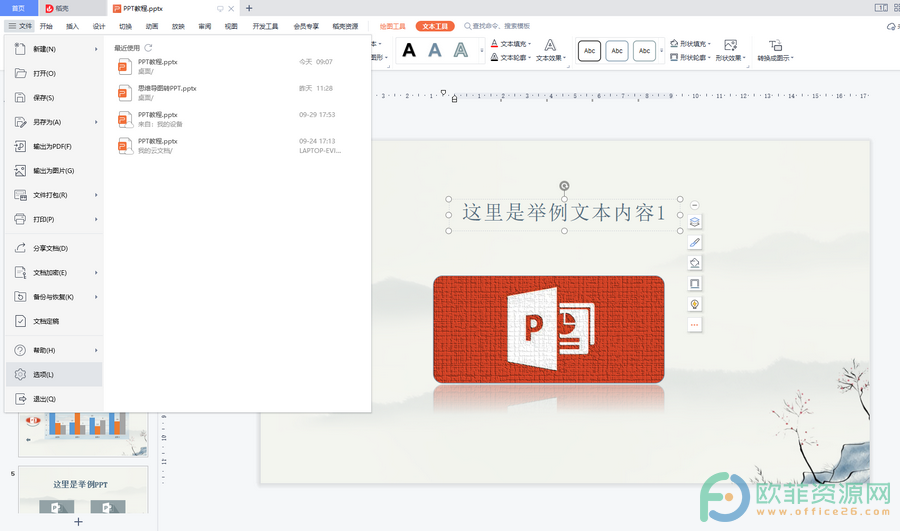Open the 文本填充 text fill dropdown
Image resolution: width=900 pixels, height=531 pixels.
[x=511, y=44]
